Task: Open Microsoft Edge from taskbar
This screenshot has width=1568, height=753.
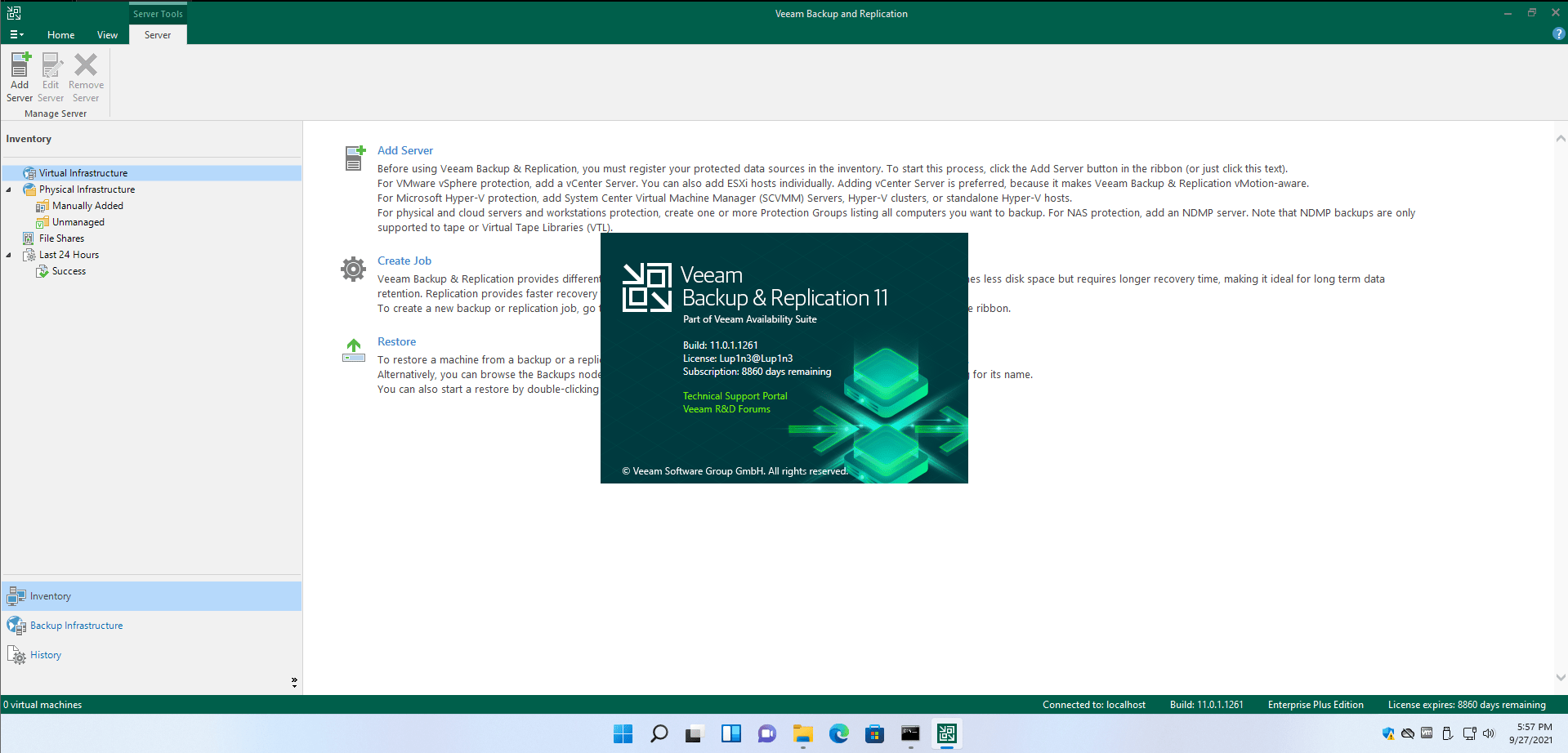Action: [x=838, y=733]
